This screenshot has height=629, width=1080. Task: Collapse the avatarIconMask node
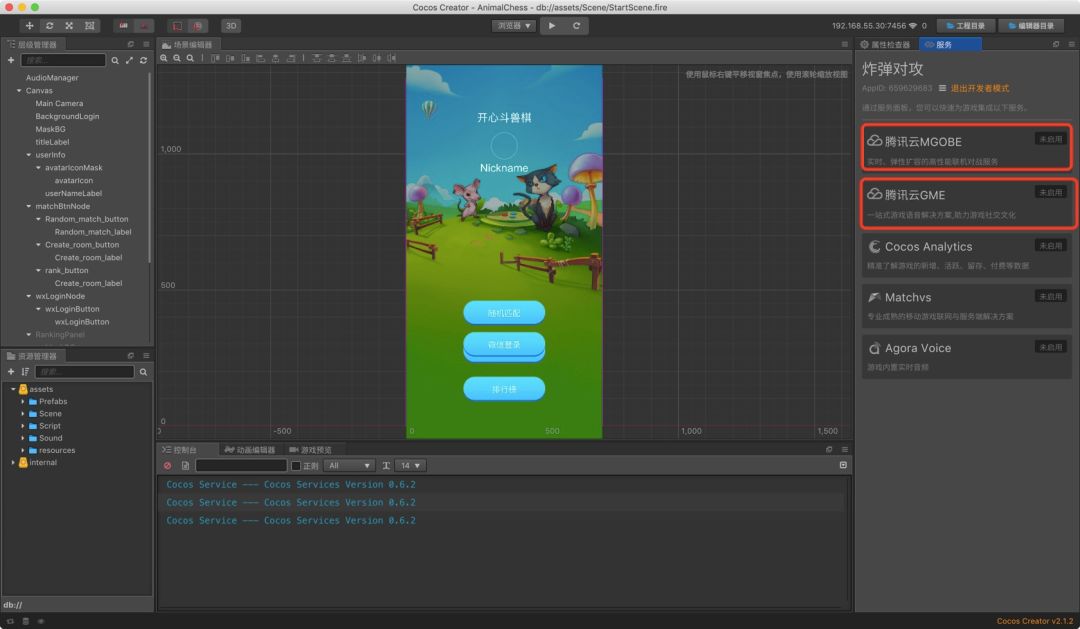coord(39,167)
